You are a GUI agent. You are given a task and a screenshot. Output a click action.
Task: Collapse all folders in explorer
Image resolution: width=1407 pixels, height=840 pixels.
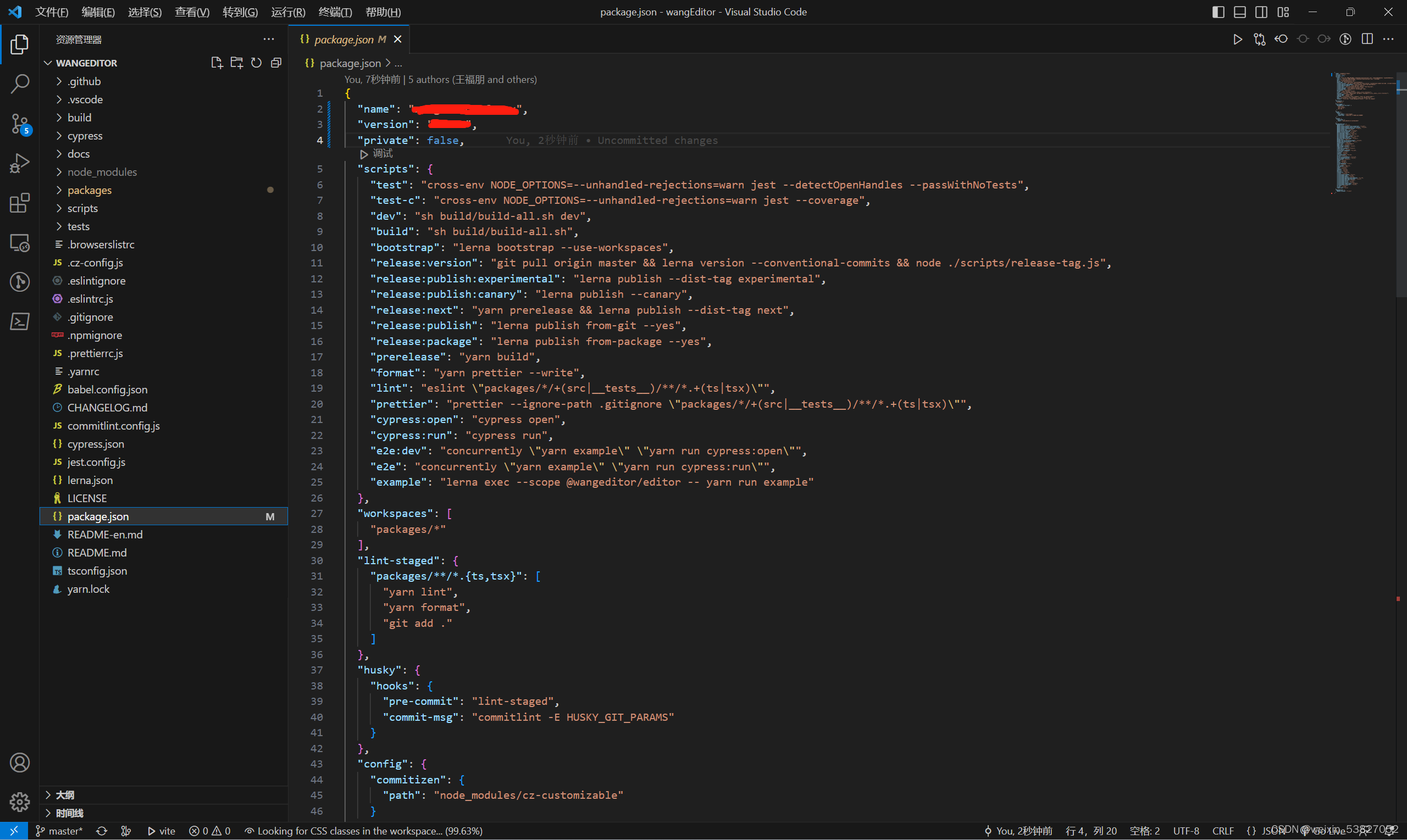tap(276, 63)
